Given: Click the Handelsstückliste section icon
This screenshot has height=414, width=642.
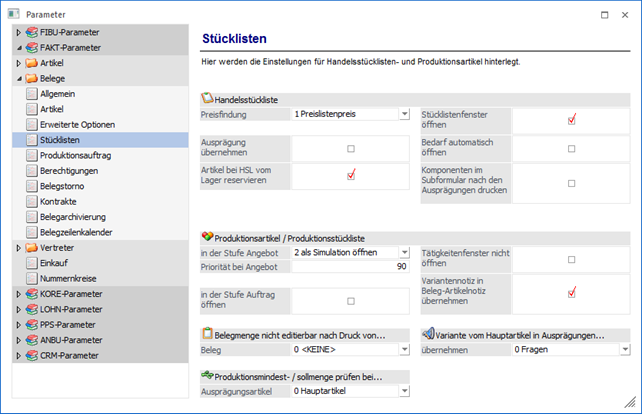Looking at the screenshot, I should click(207, 100).
